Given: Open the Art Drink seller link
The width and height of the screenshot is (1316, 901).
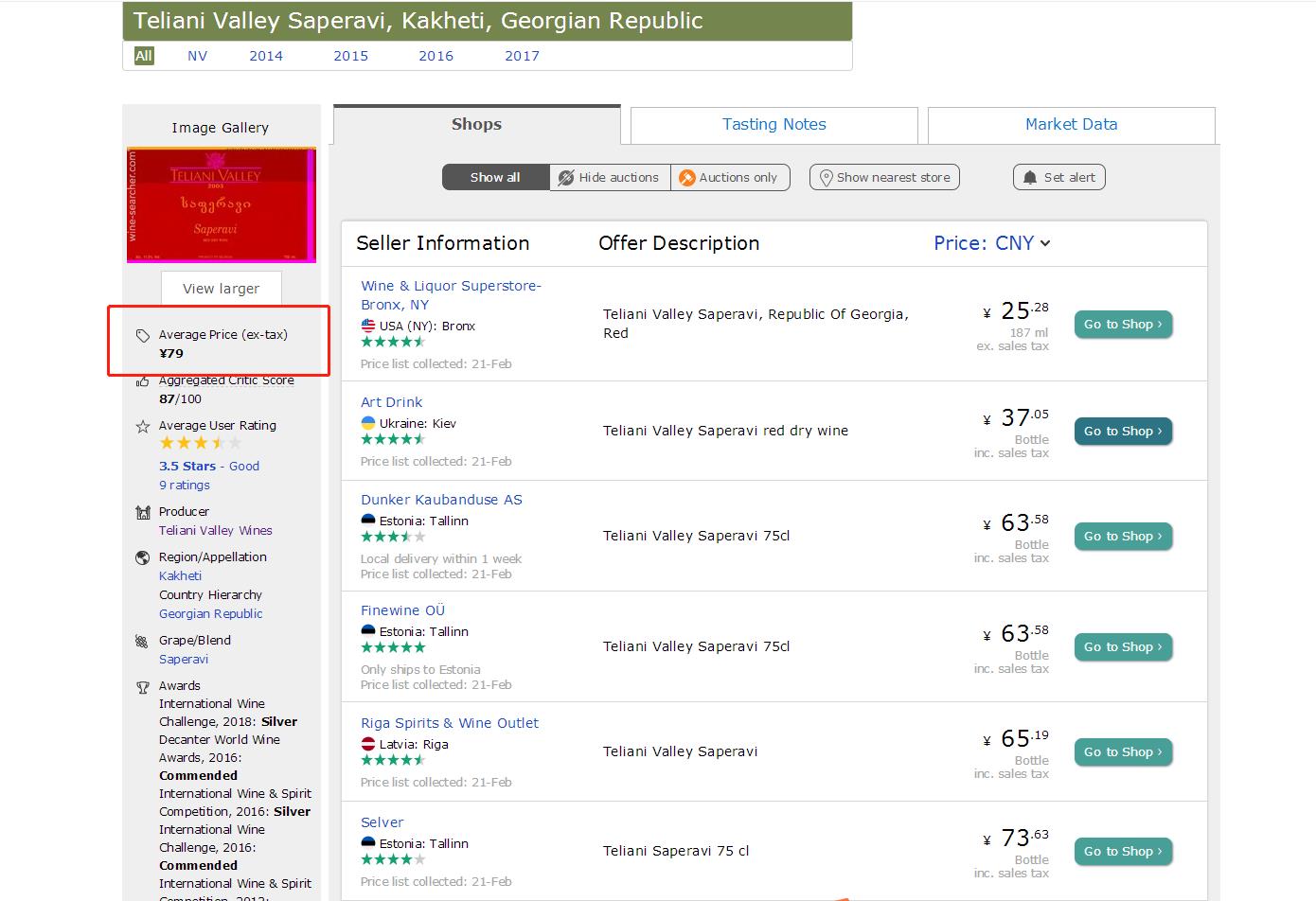Looking at the screenshot, I should point(392,402).
